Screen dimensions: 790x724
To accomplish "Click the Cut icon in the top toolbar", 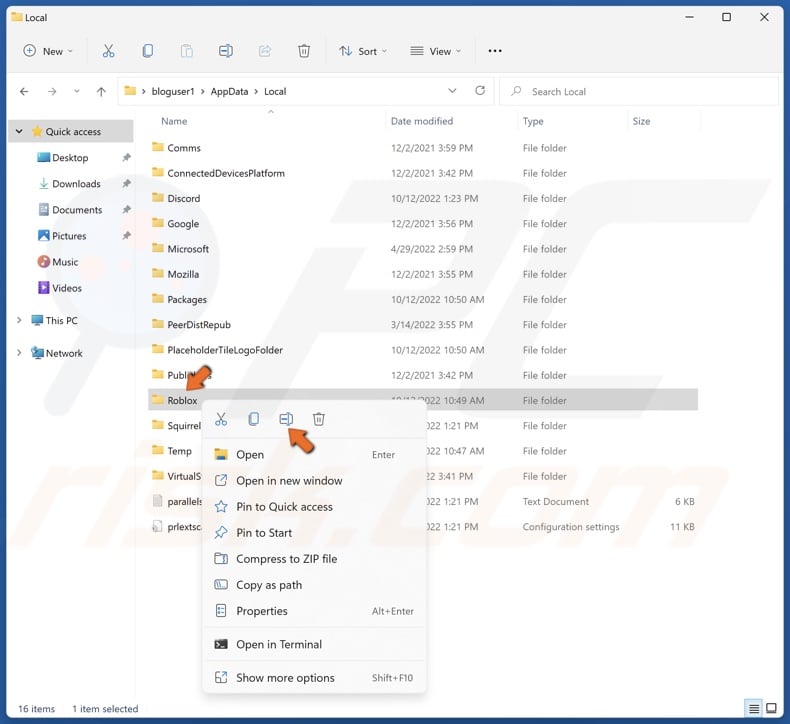I will tap(108, 51).
